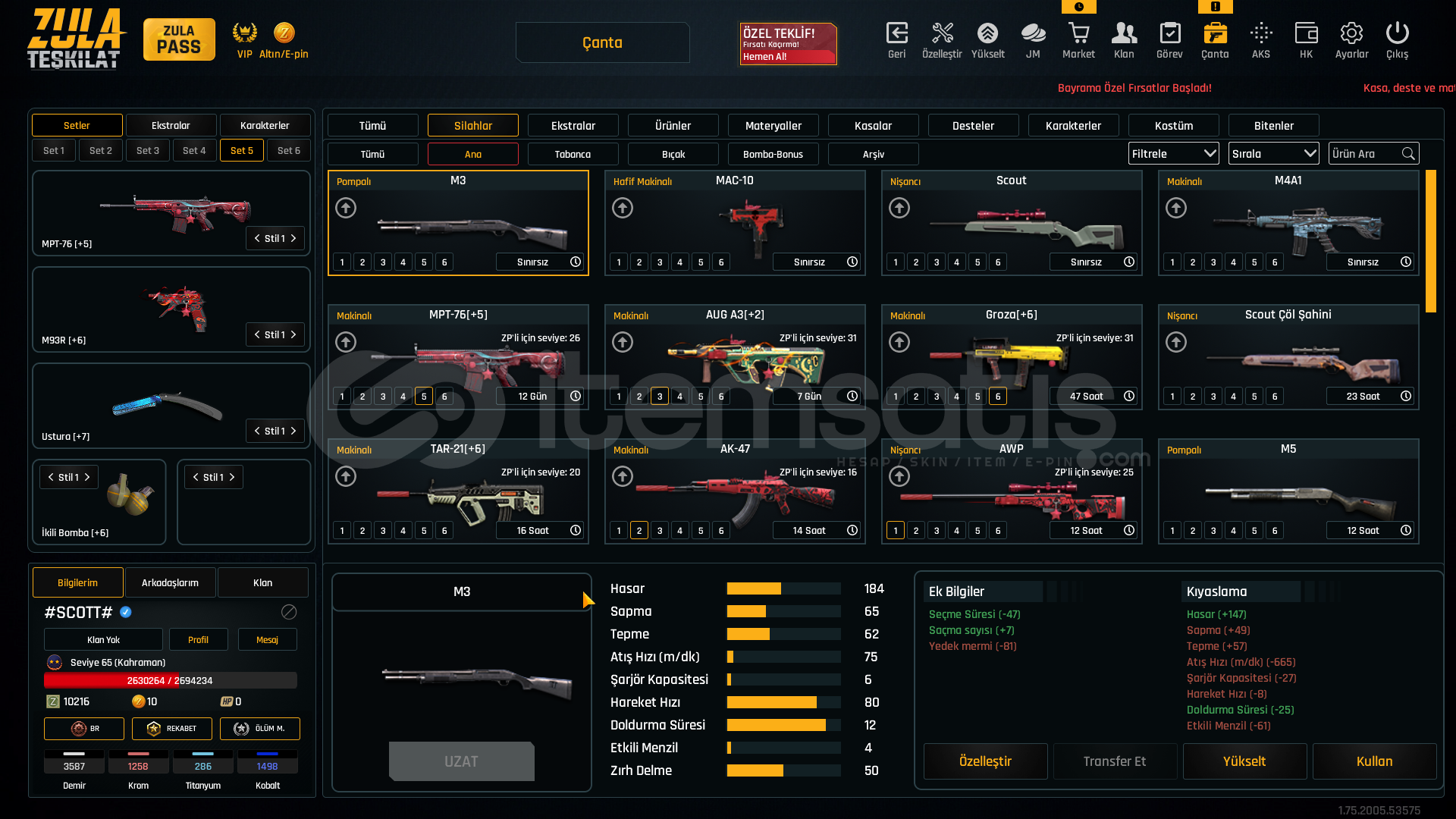This screenshot has width=1456, height=819.
Task: Click the Profil button
Action: click(198, 640)
